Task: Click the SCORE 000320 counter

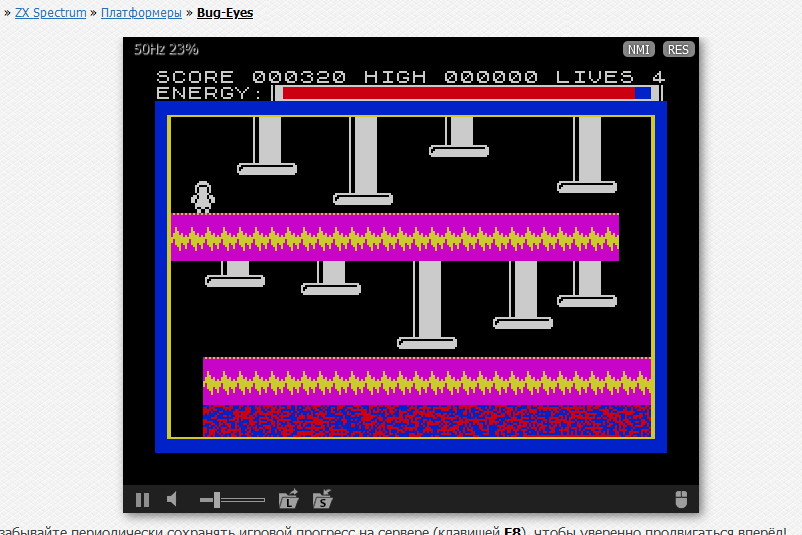Action: click(x=251, y=77)
